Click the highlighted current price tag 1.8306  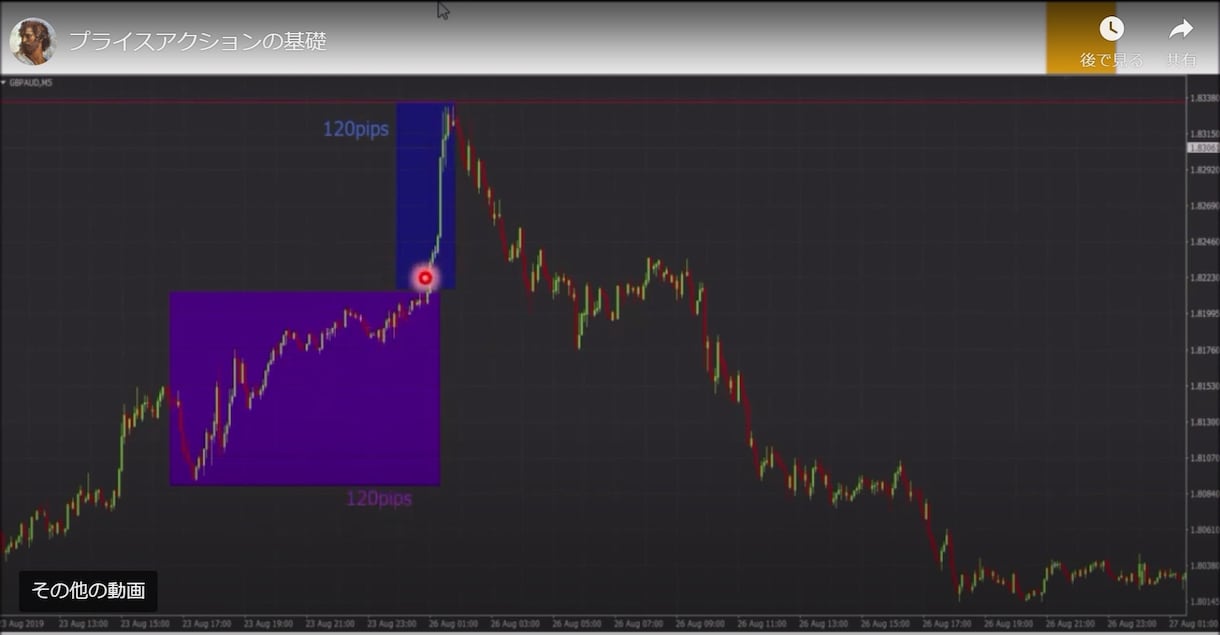pos(1203,147)
